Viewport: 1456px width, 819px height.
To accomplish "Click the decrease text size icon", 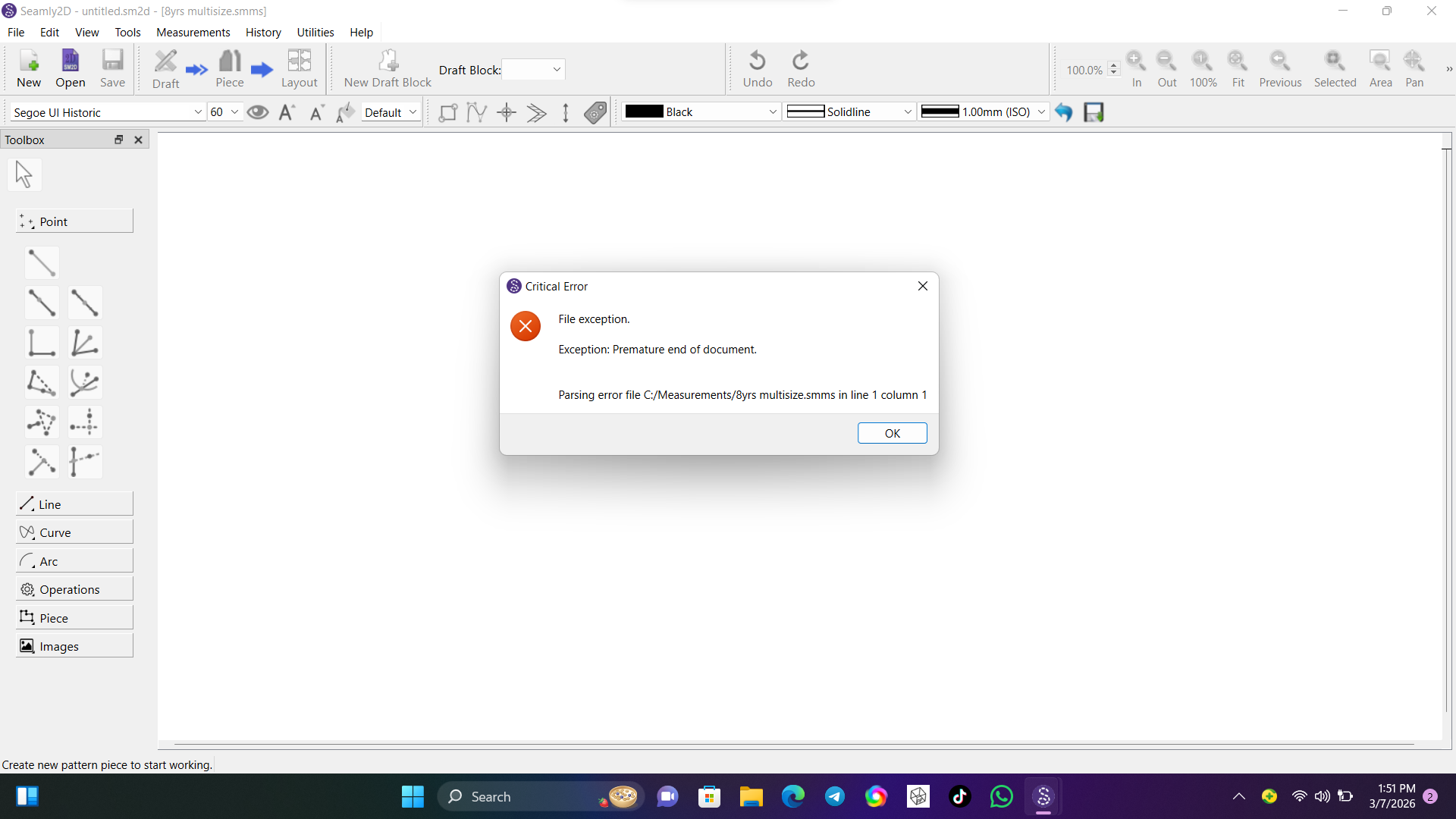I will [x=316, y=113].
